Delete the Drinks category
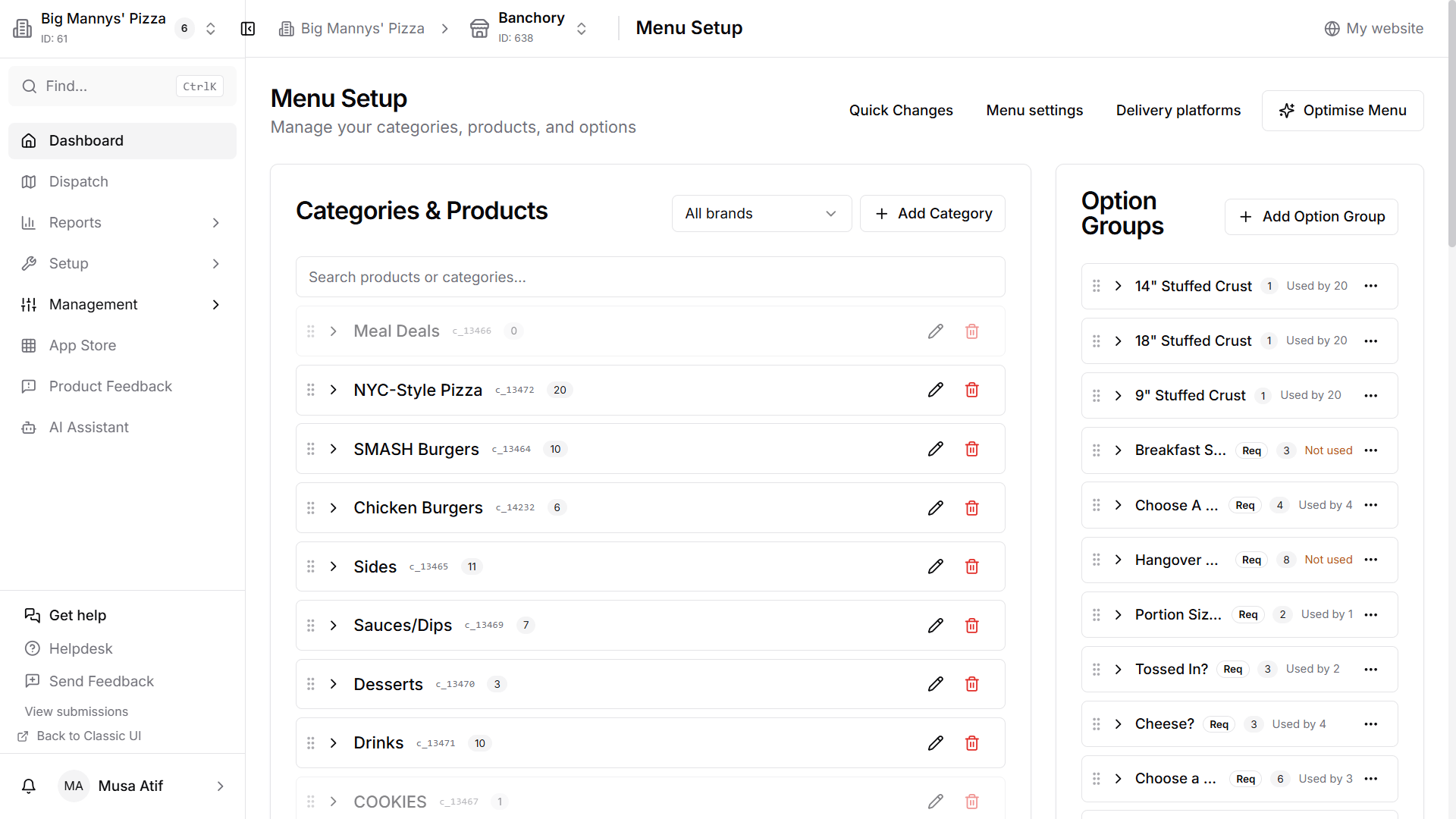Screen dimensions: 1456x819 pos(972,743)
